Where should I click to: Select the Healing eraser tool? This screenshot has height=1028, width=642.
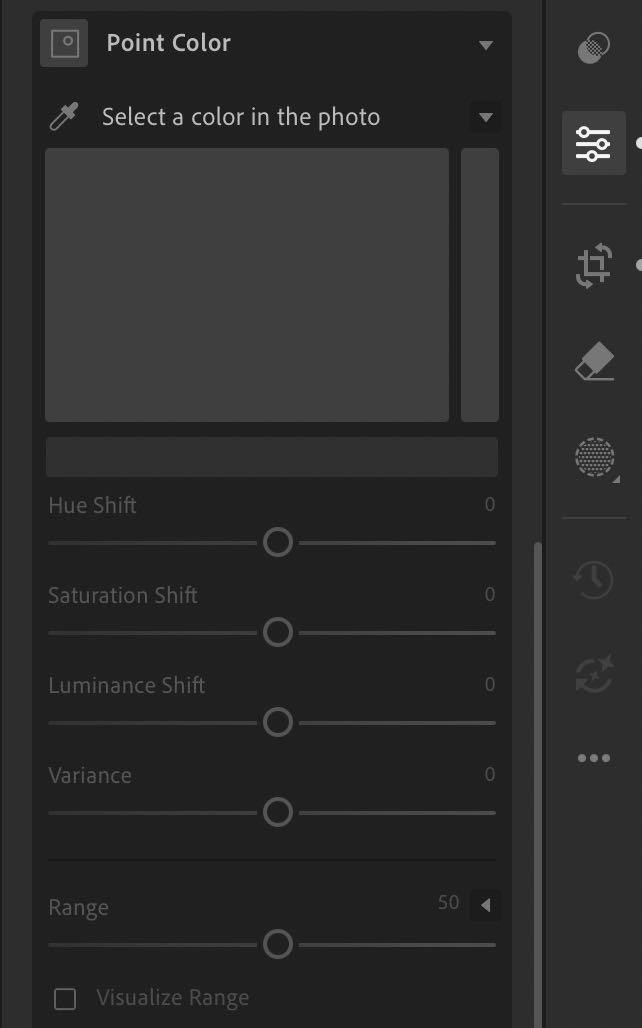click(594, 361)
